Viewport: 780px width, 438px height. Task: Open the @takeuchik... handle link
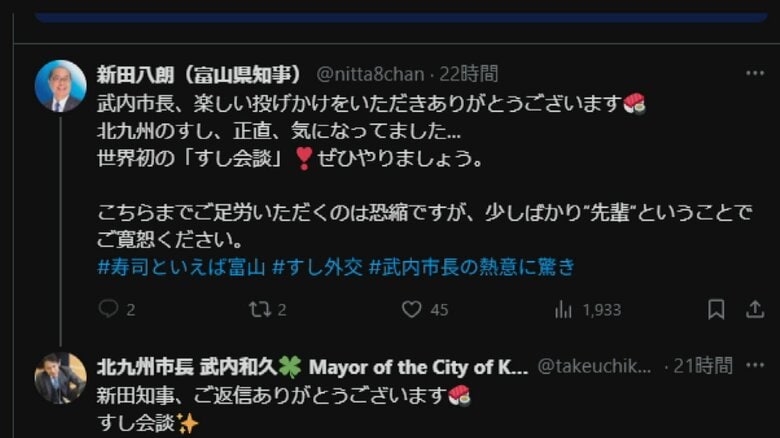(594, 366)
